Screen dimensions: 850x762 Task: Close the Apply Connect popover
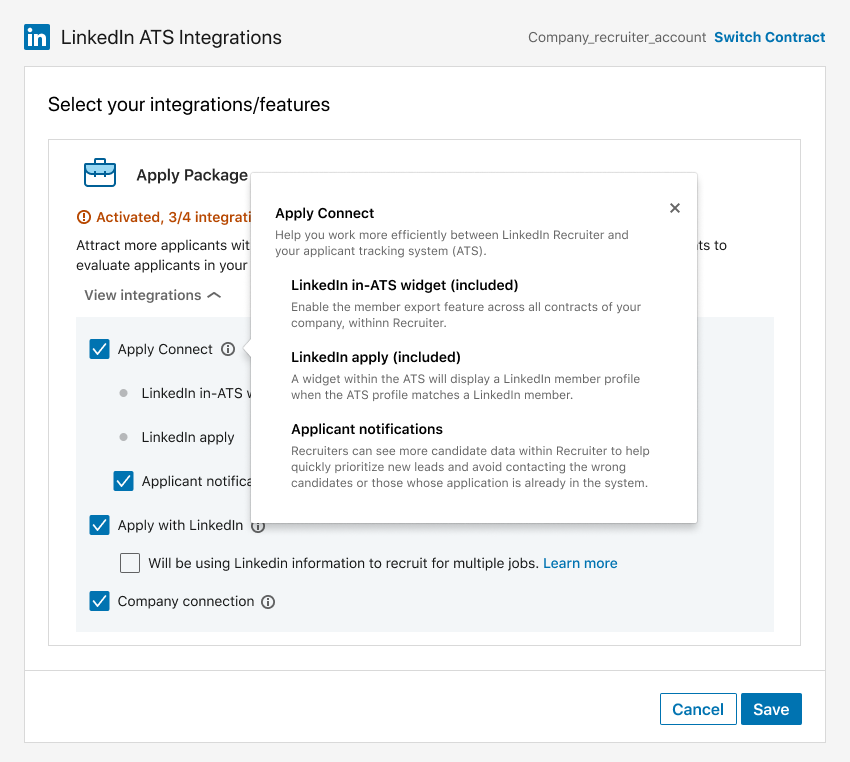(x=675, y=208)
